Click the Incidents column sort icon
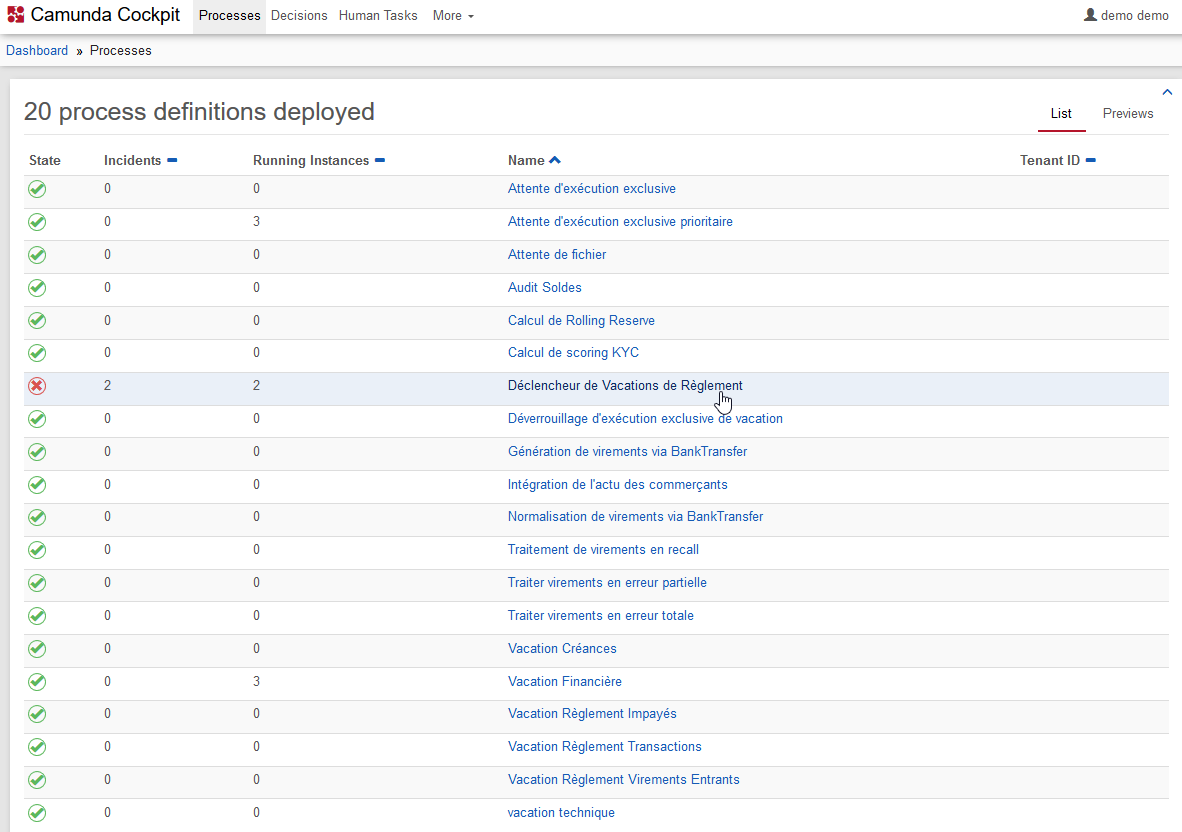 point(172,160)
